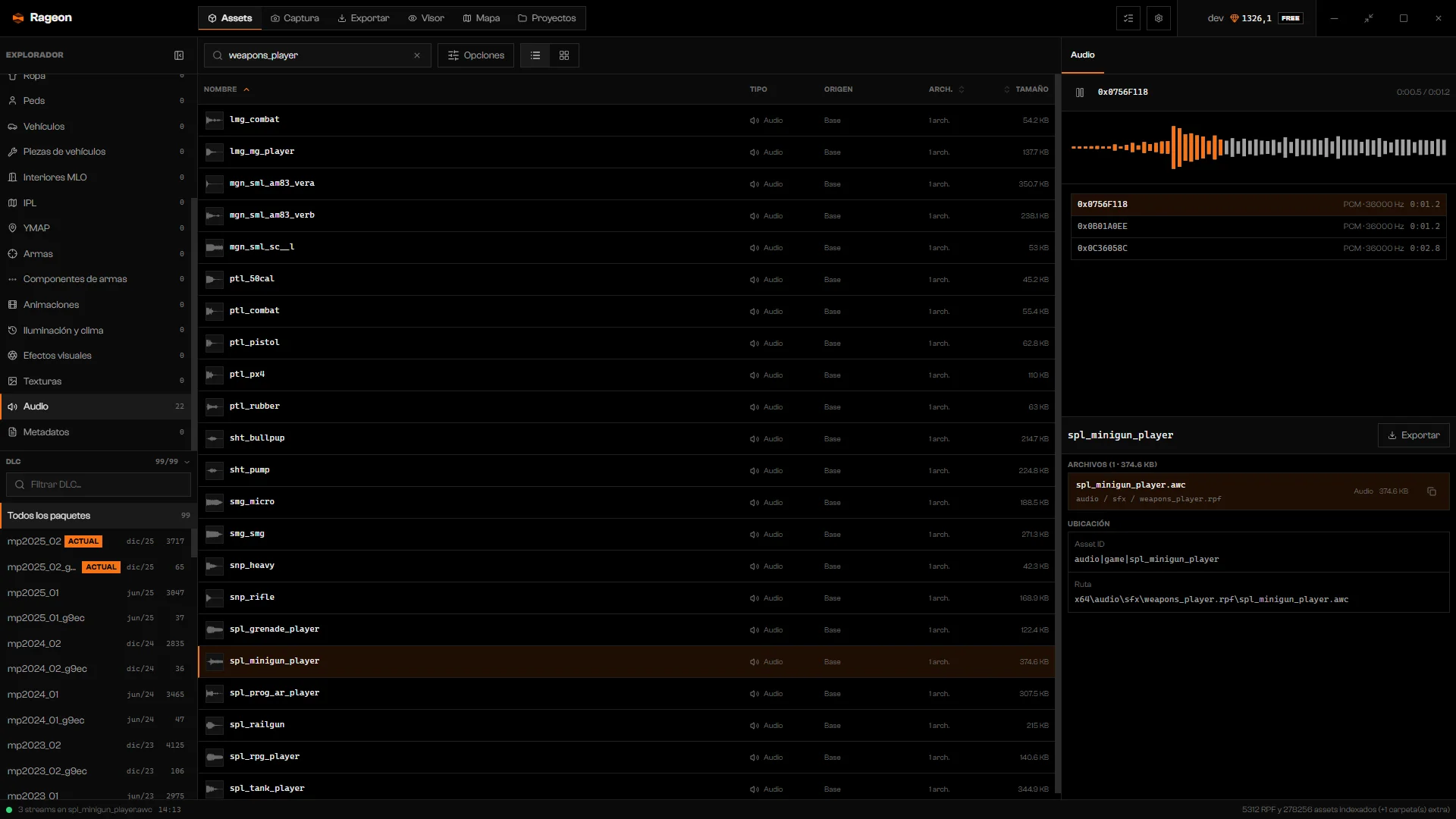The height and width of the screenshot is (819, 1456).
Task: Clear the weapons_player search text
Action: [x=417, y=55]
